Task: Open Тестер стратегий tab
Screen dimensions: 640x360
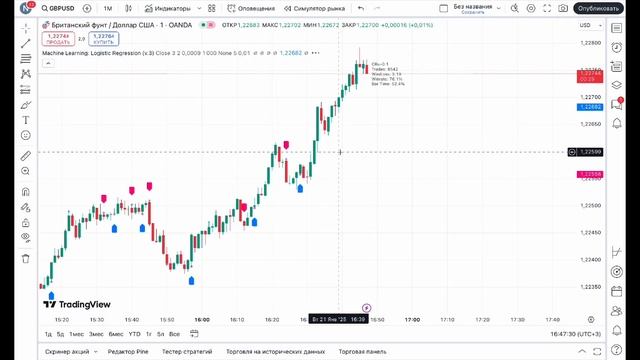Action: 187,351
